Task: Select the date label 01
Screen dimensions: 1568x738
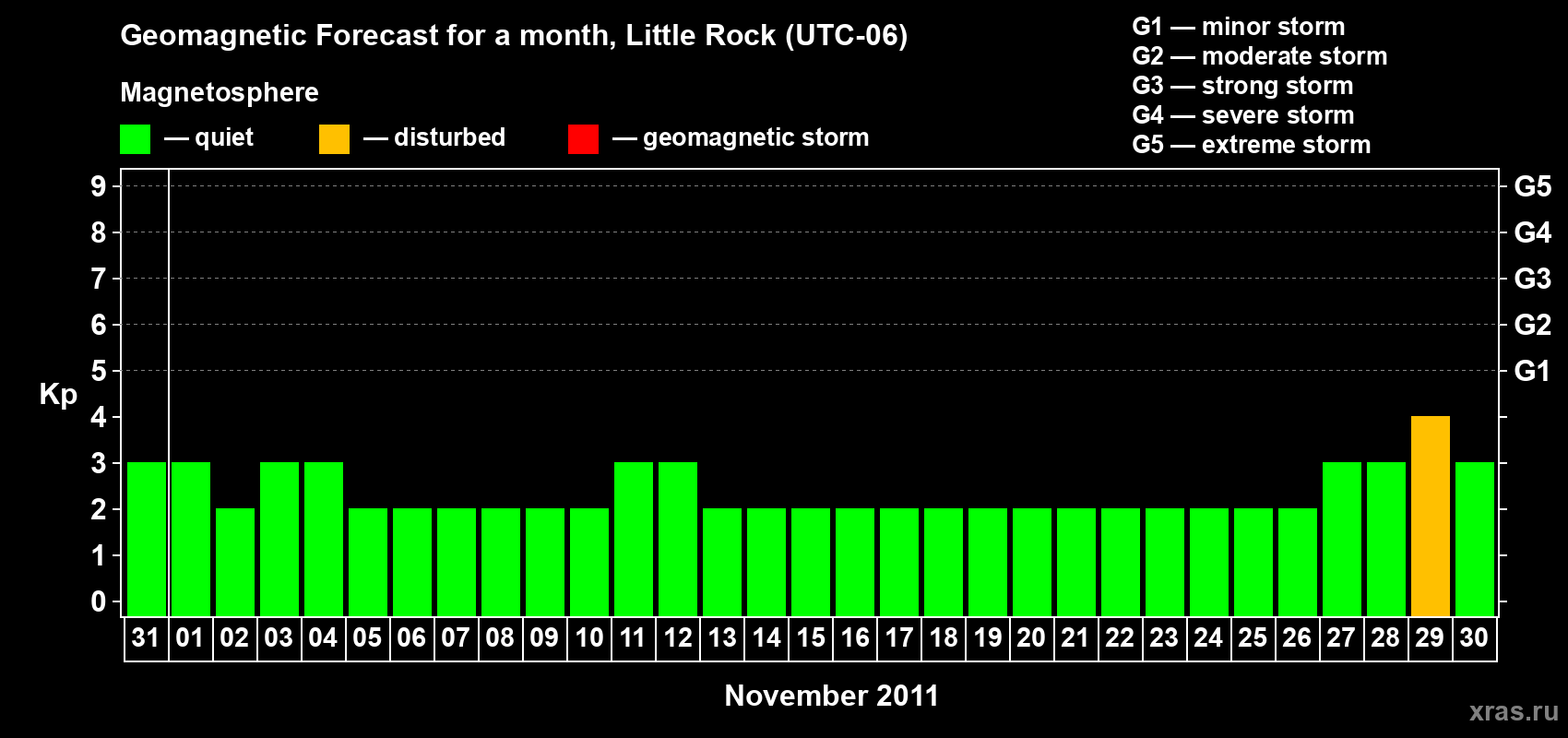Action: 190,637
